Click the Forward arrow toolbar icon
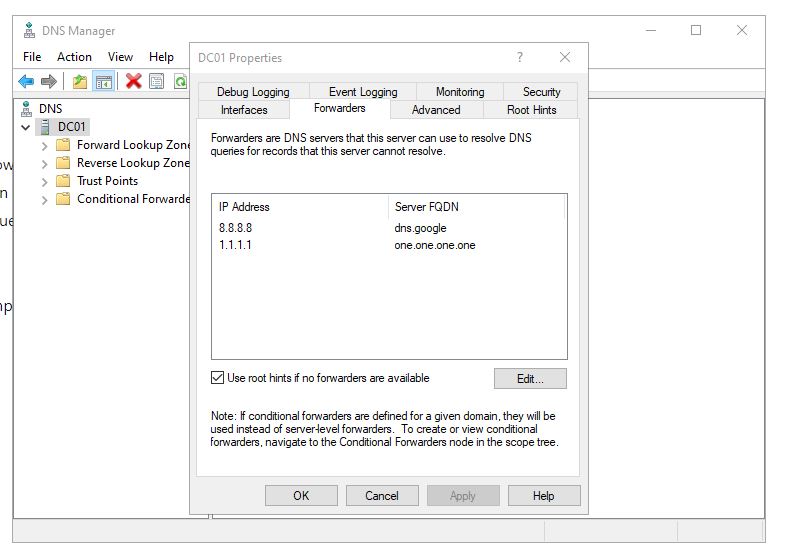809x553 pixels. 48,81
